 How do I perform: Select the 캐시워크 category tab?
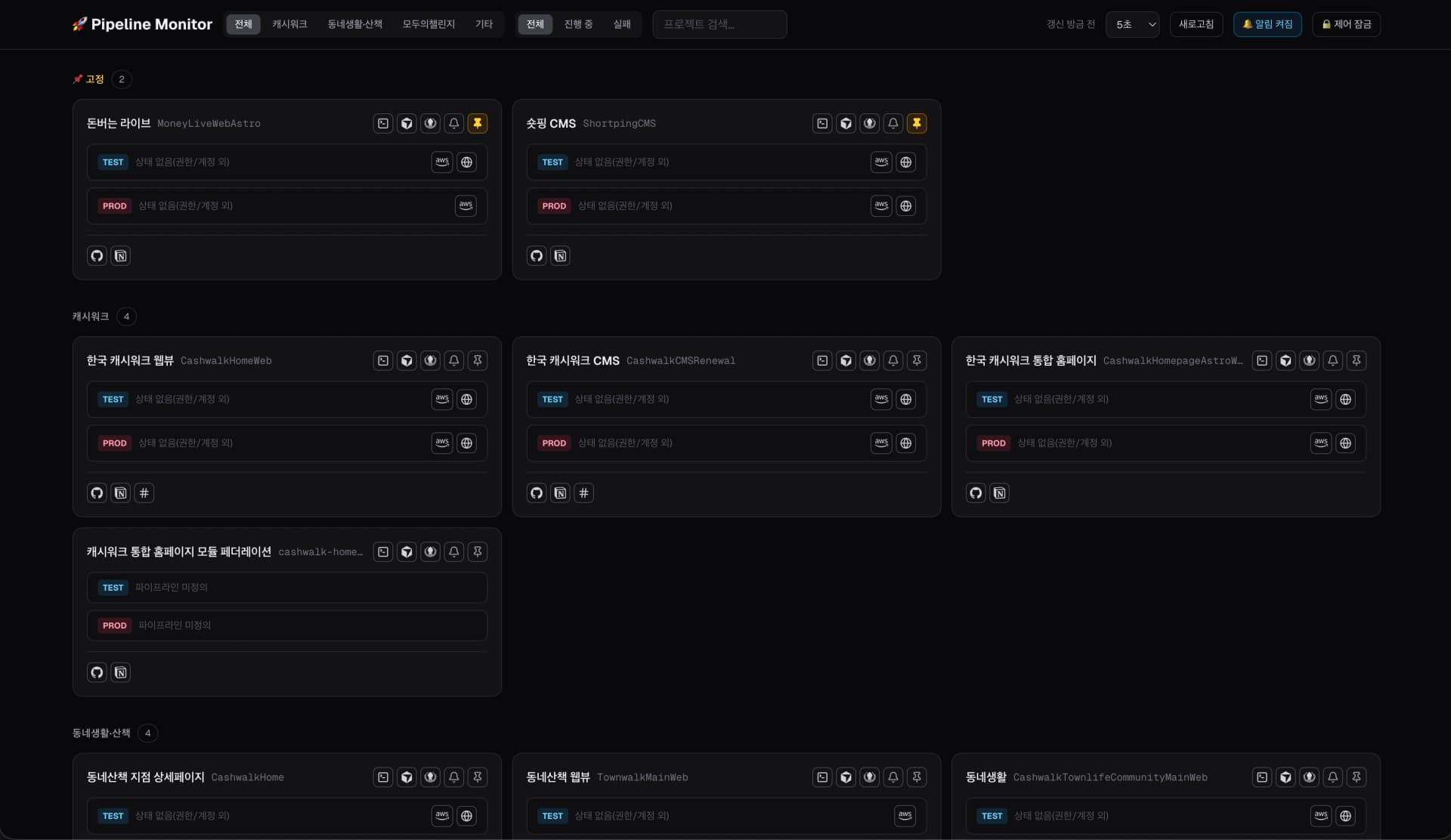(289, 24)
